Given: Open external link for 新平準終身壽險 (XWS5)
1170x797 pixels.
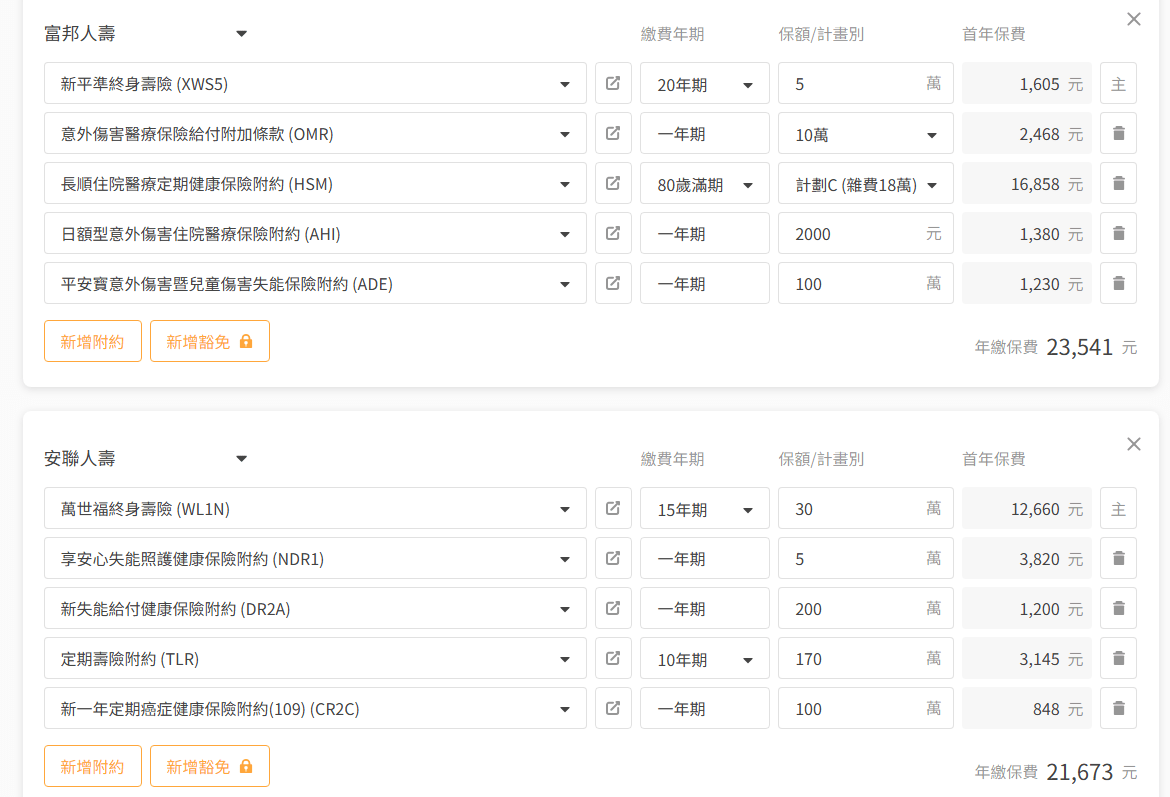Looking at the screenshot, I should coord(613,83).
